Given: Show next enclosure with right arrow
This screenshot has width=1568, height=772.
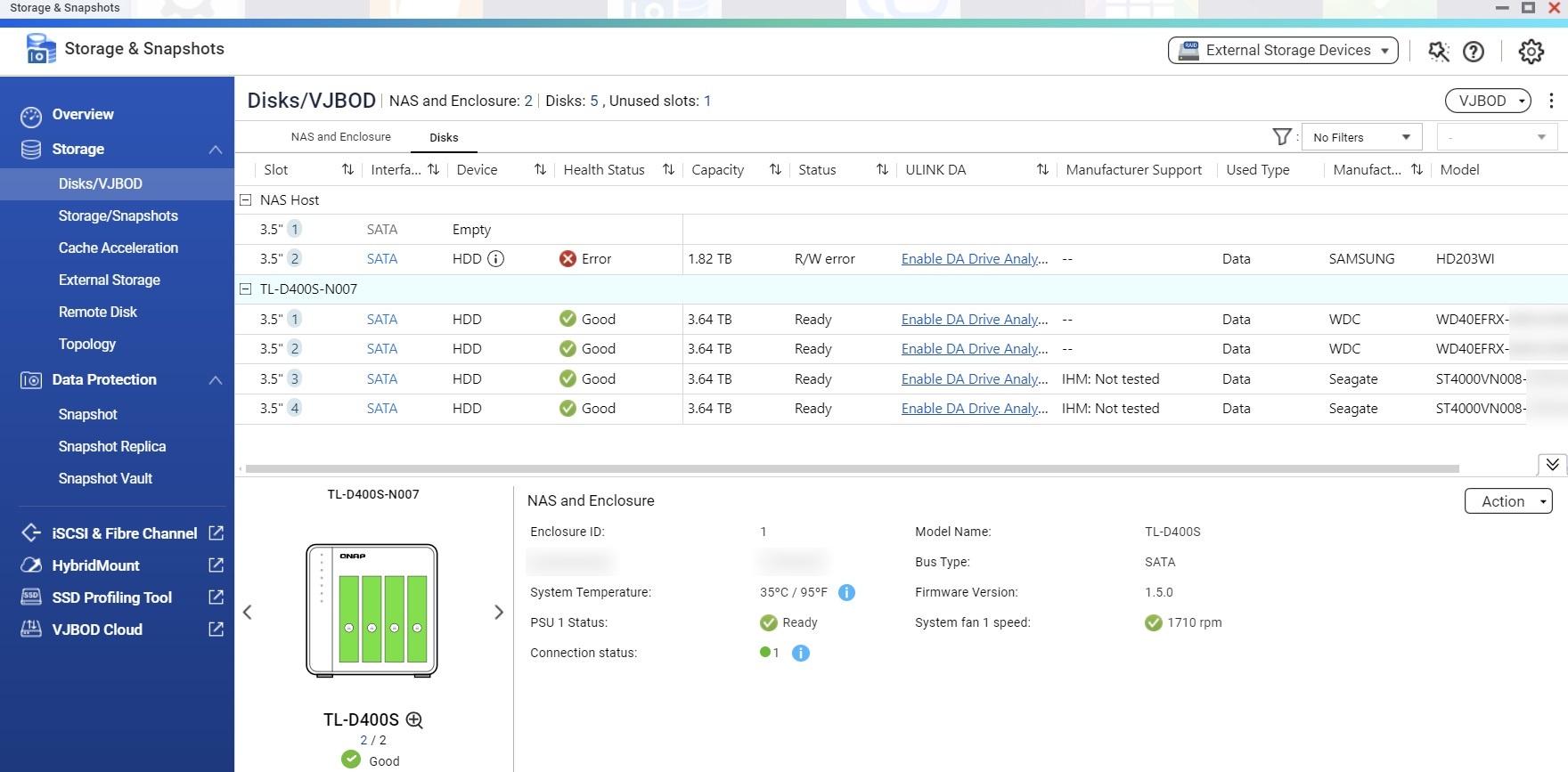Looking at the screenshot, I should coord(499,613).
